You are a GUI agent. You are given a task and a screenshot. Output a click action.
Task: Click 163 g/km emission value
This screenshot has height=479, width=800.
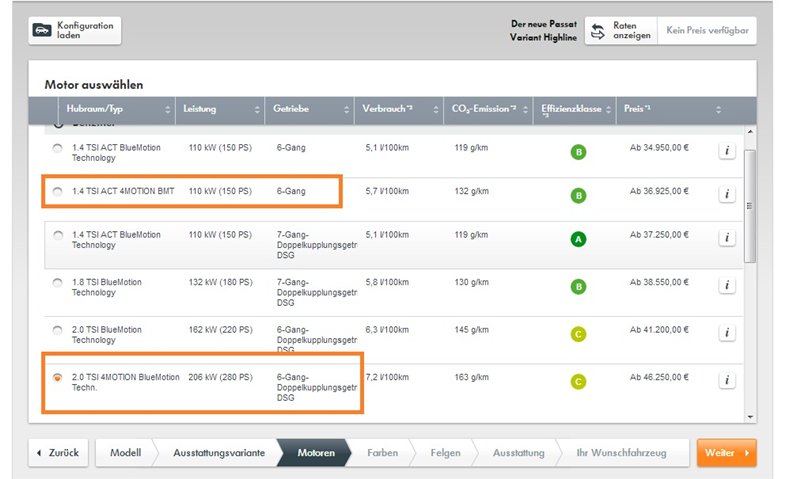pos(471,377)
